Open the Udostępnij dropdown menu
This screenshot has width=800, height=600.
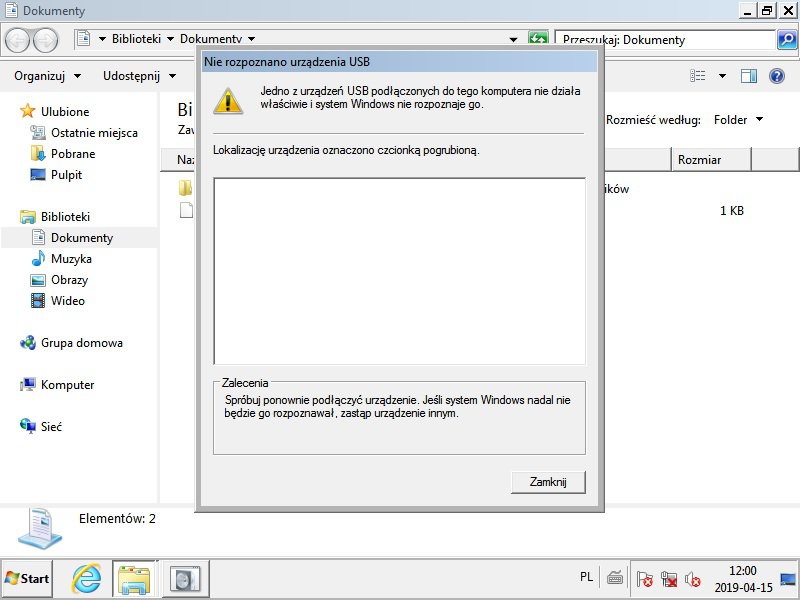[x=139, y=76]
